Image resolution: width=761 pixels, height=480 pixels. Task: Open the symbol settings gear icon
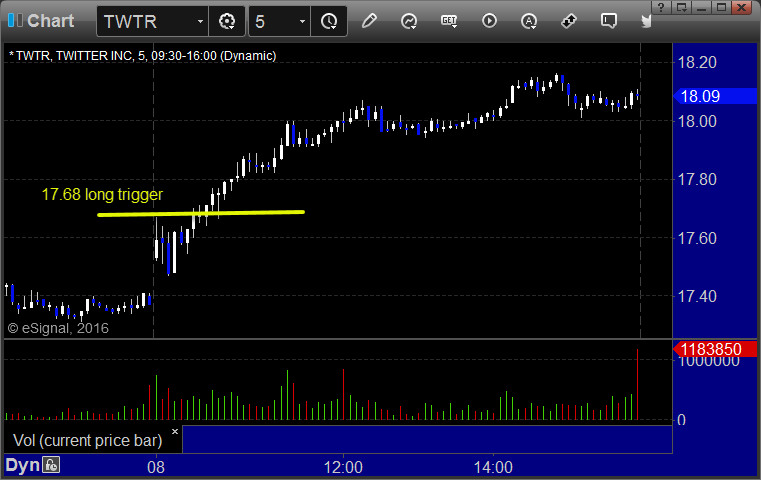click(227, 21)
